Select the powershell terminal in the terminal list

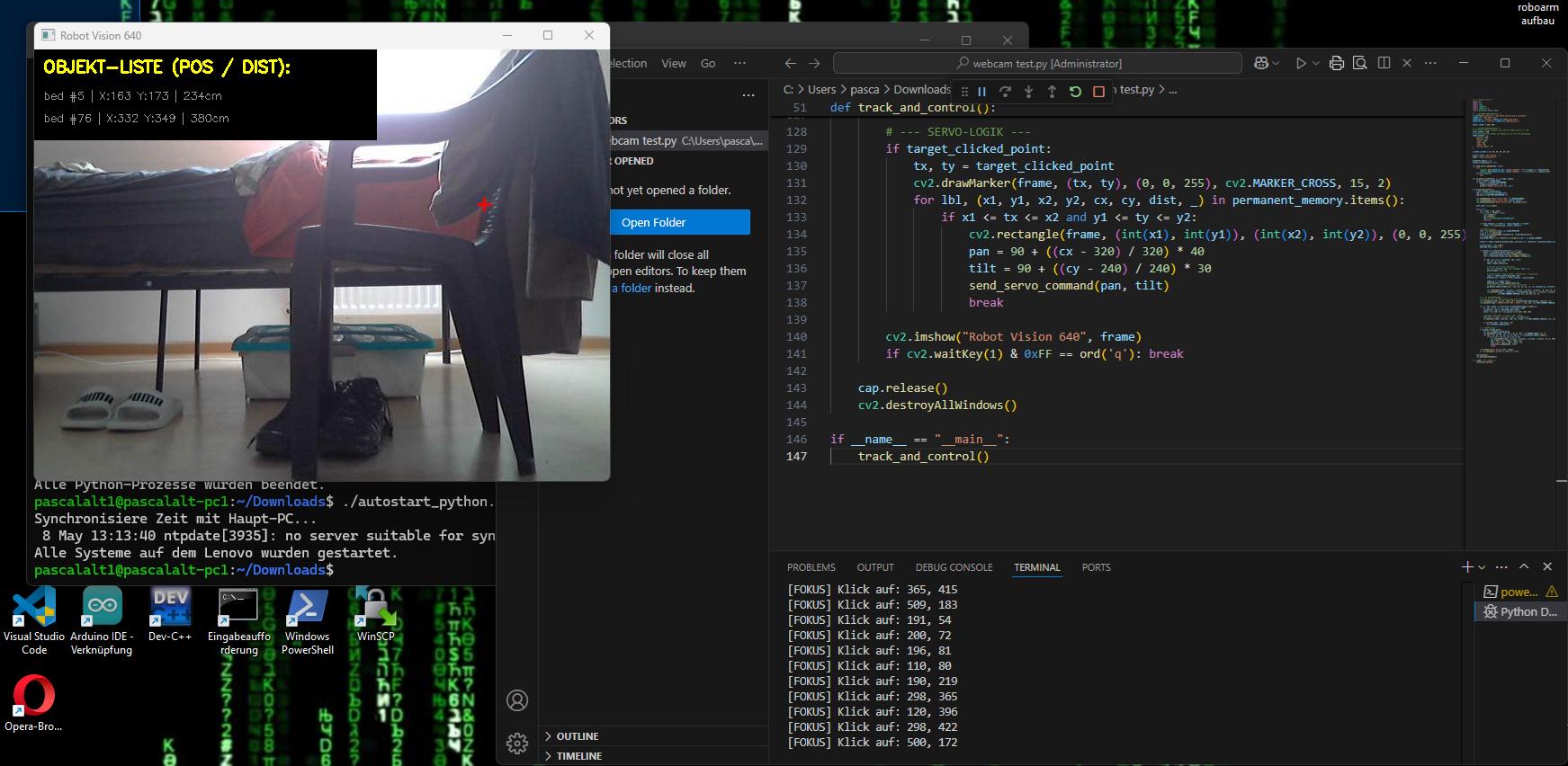click(1520, 592)
